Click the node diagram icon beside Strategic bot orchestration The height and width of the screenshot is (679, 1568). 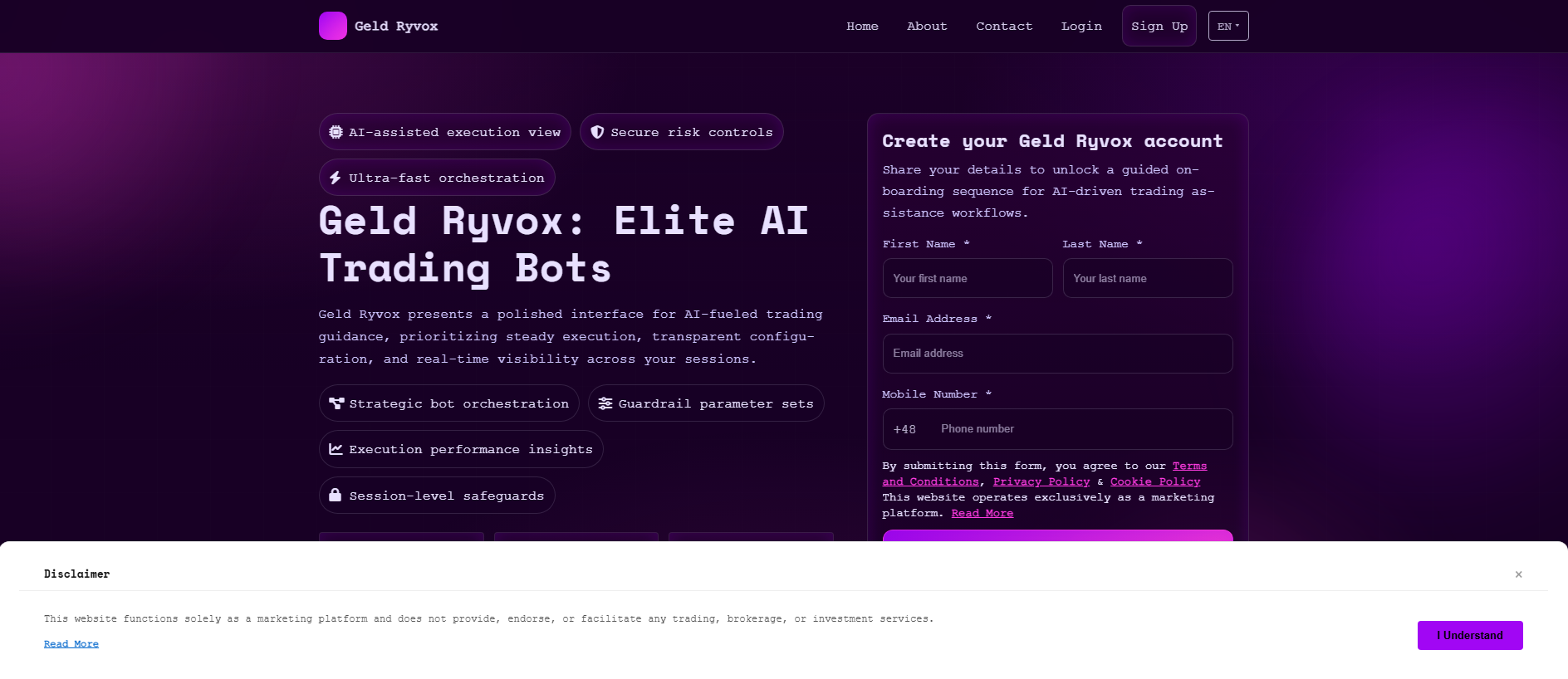[x=336, y=403]
